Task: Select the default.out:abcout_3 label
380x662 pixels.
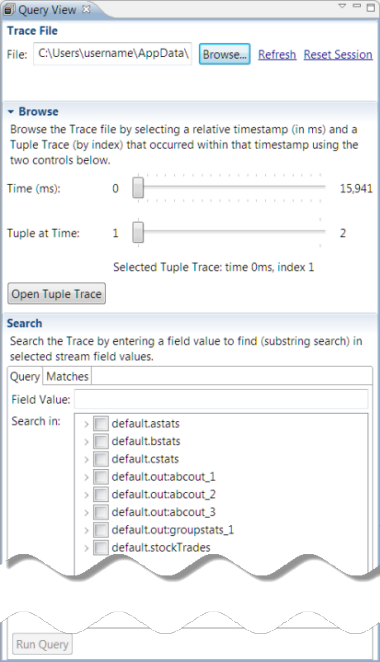Action: [x=164, y=512]
